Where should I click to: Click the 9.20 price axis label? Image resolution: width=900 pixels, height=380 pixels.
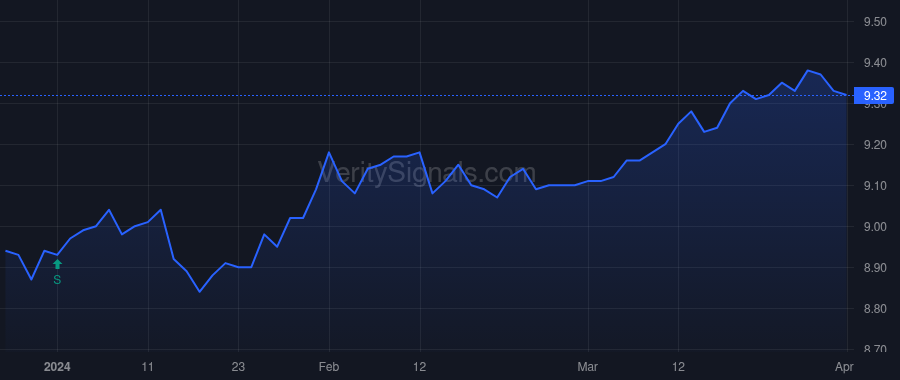coord(876,145)
